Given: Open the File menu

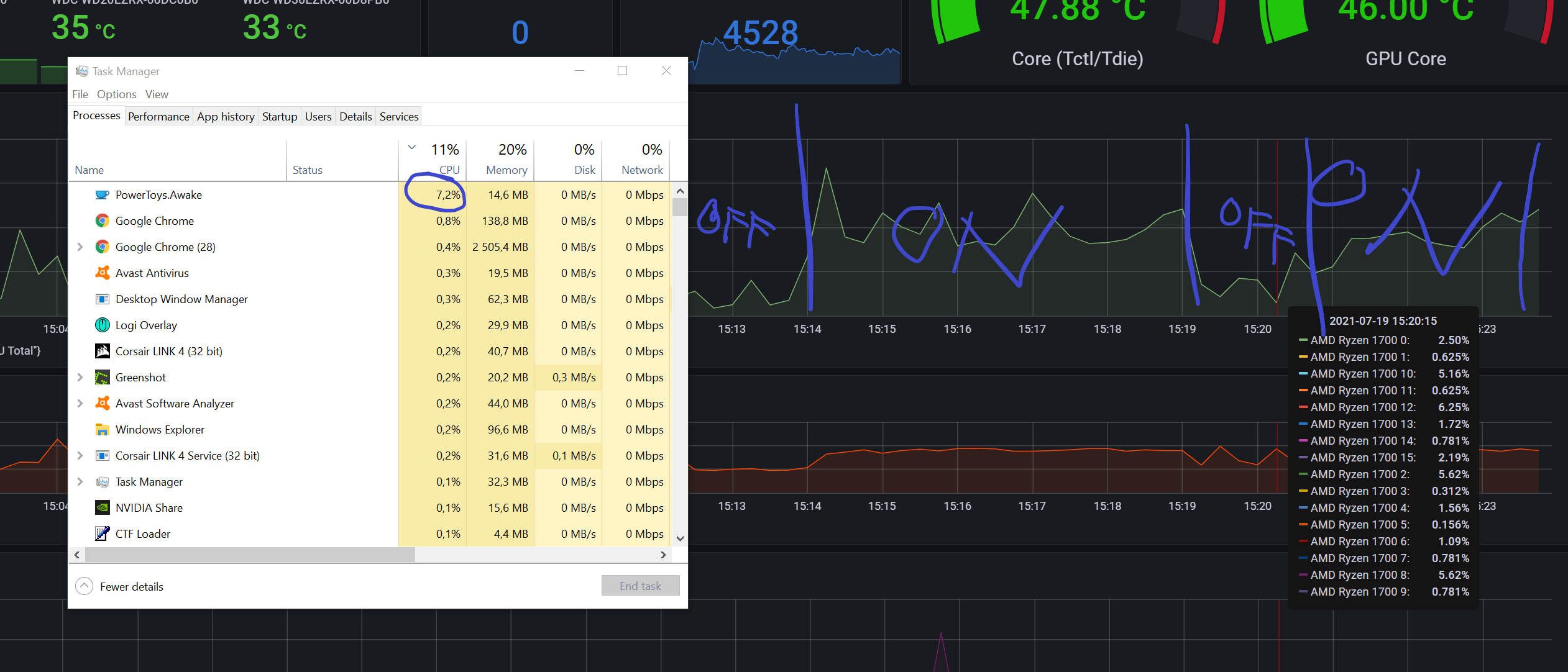Looking at the screenshot, I should (x=80, y=94).
